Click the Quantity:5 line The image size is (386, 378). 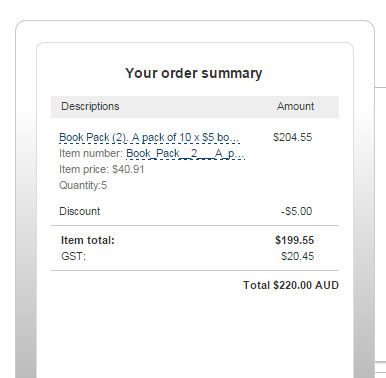click(x=83, y=185)
